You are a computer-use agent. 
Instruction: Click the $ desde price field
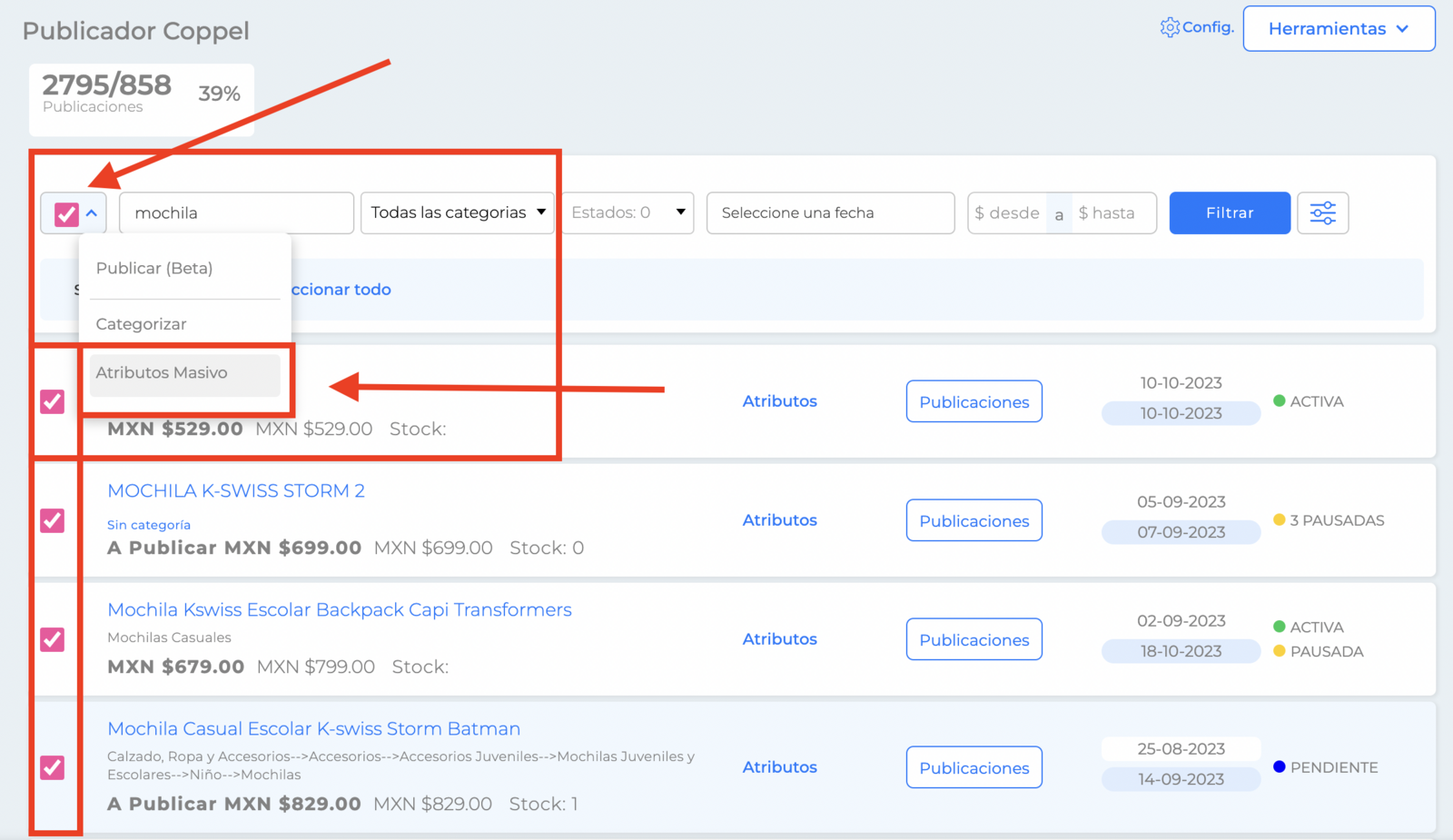pos(1007,212)
